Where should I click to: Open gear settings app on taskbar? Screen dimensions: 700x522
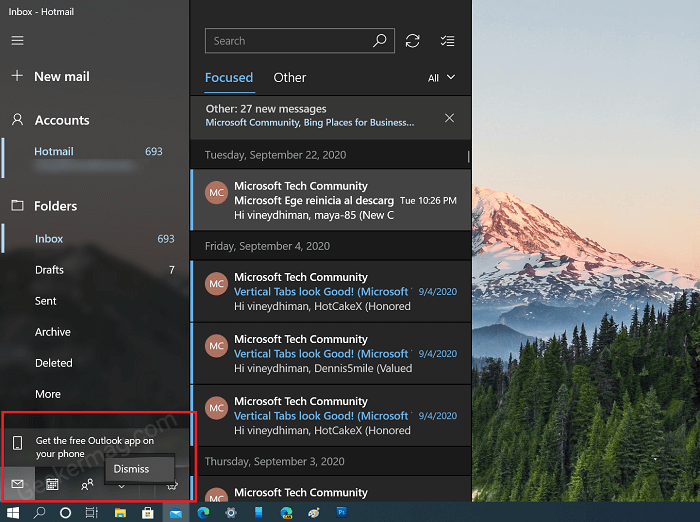pyautogui.click(x=231, y=513)
